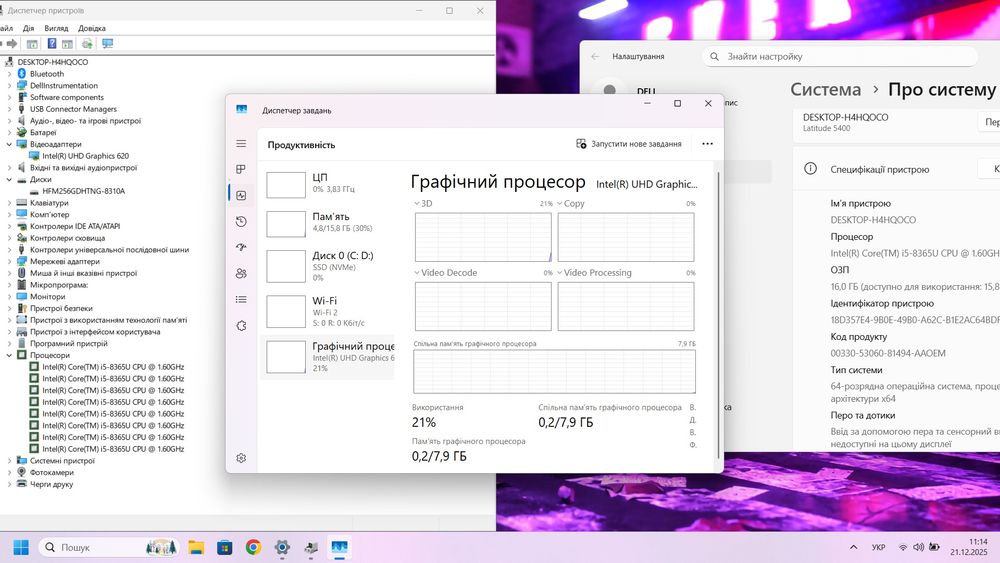Click Запустити нове завдання button
Viewport: 1000px width, 563px height.
[x=629, y=144]
